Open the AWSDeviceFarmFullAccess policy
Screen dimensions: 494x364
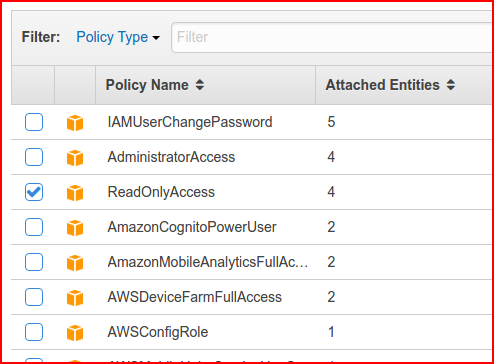[194, 297]
